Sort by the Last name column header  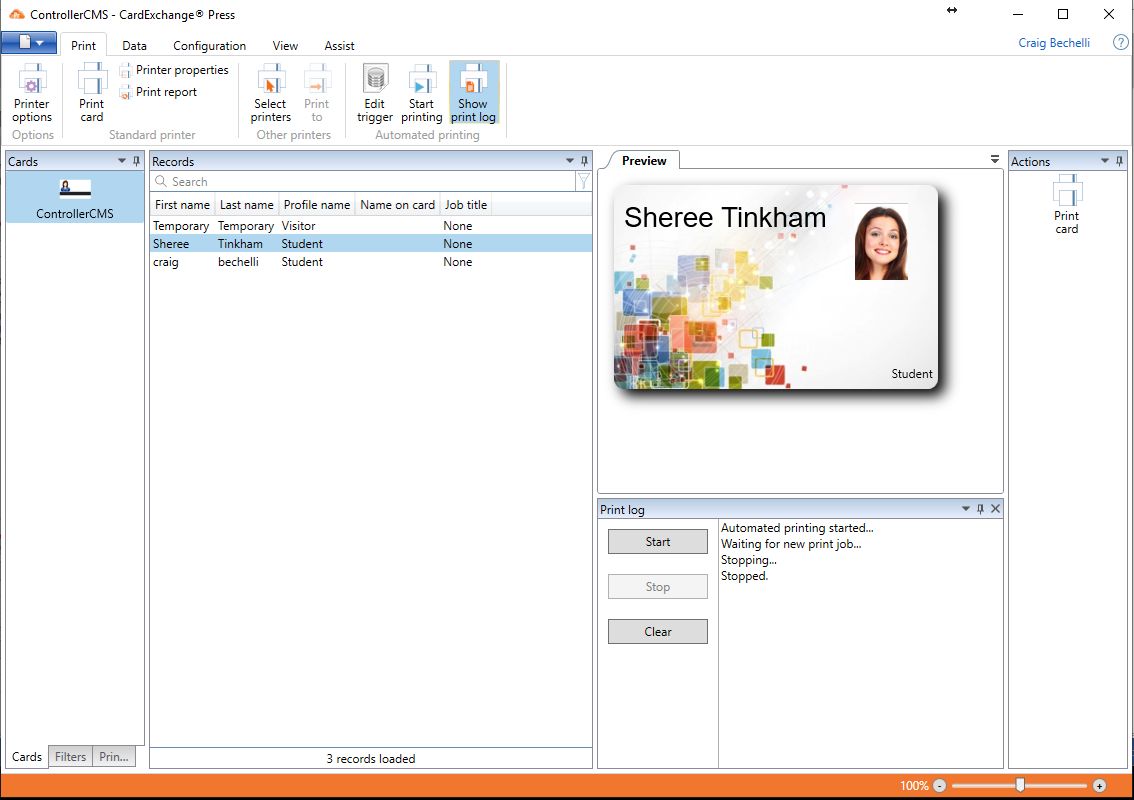click(x=247, y=205)
